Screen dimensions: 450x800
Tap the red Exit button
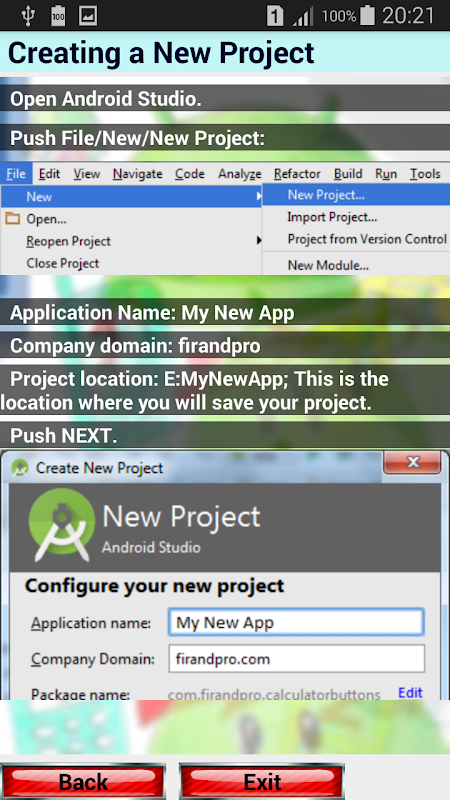click(x=262, y=781)
